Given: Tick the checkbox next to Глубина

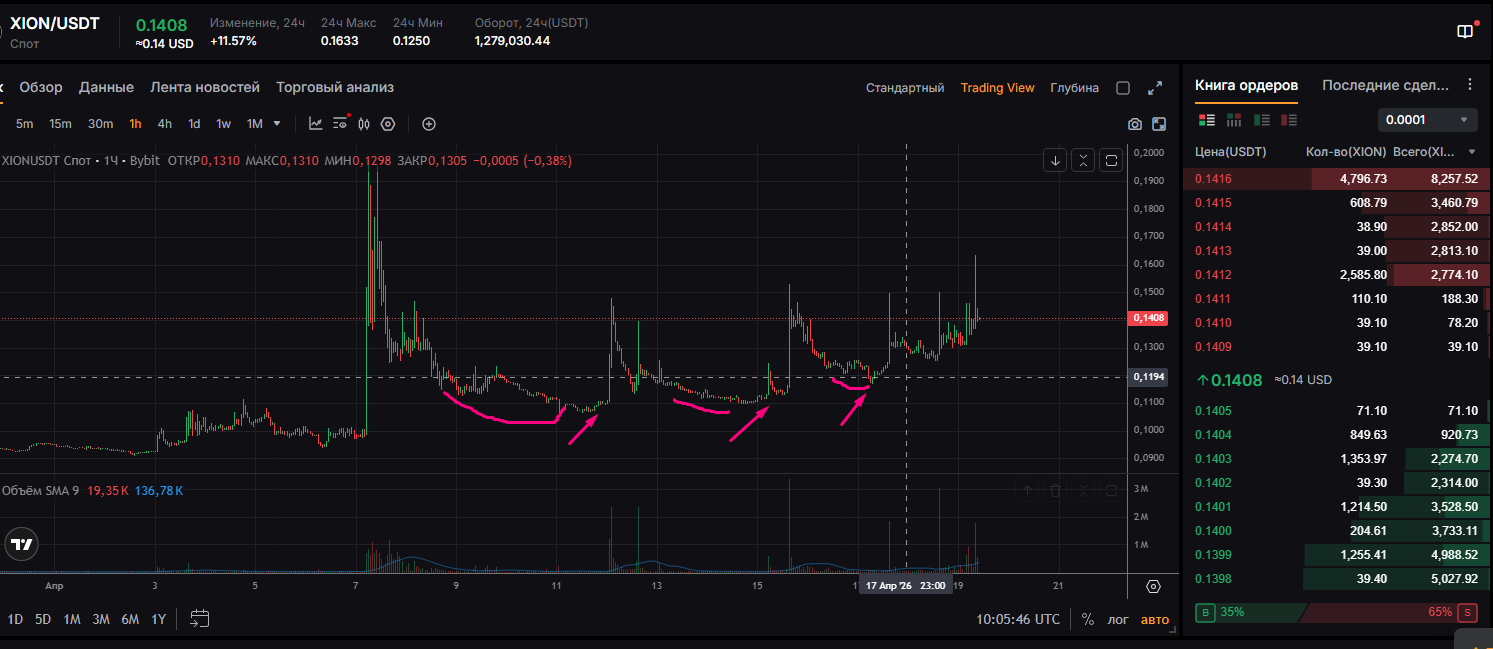Looking at the screenshot, I should click(x=1123, y=88).
